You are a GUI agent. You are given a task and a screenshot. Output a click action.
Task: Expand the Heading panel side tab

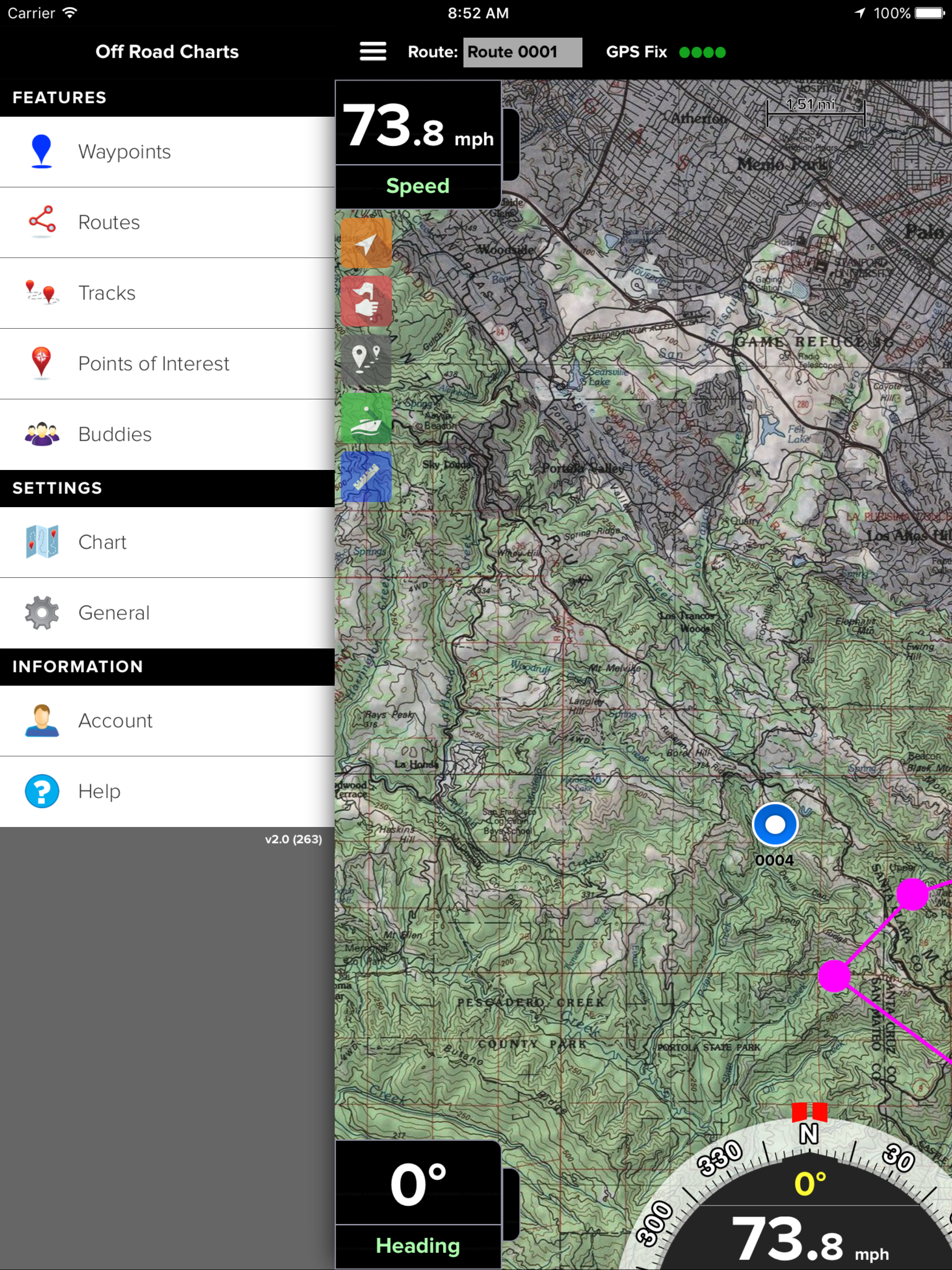coord(511,1204)
